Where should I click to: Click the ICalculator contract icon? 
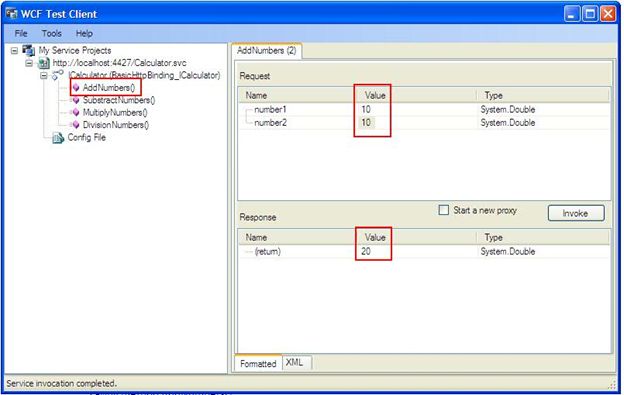[x=58, y=75]
